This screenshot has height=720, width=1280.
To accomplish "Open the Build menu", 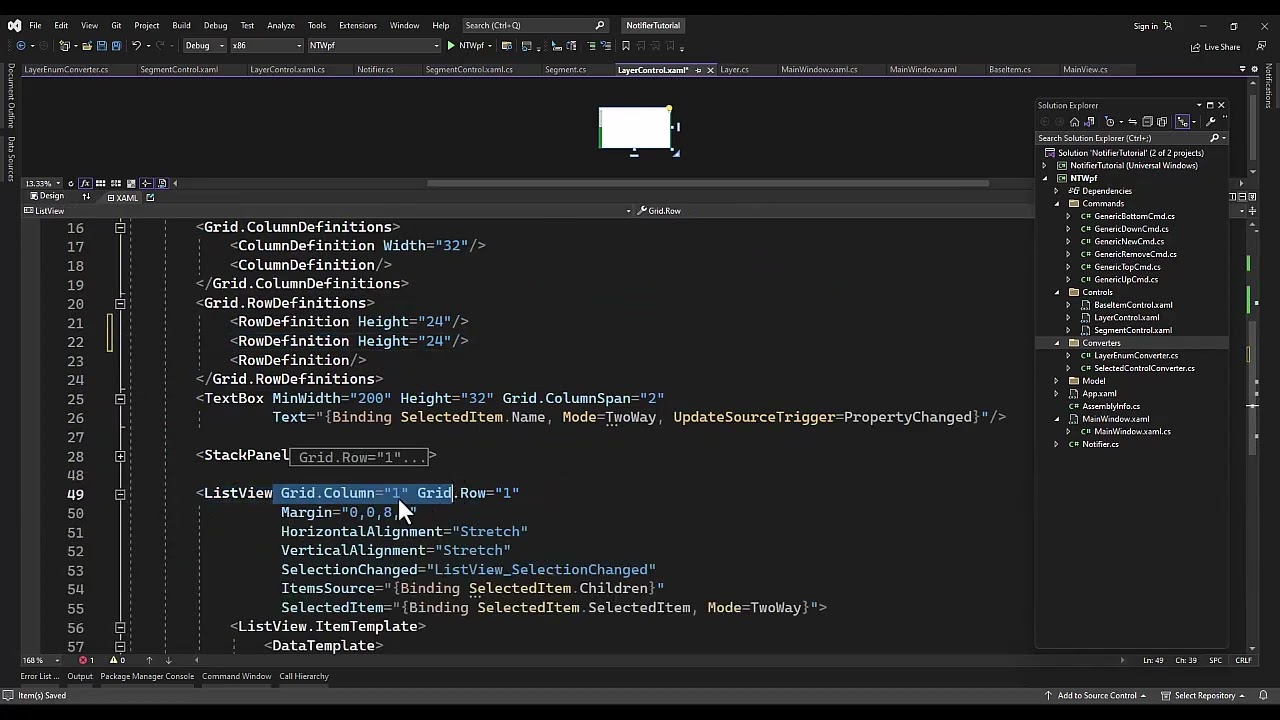I will click(x=181, y=25).
